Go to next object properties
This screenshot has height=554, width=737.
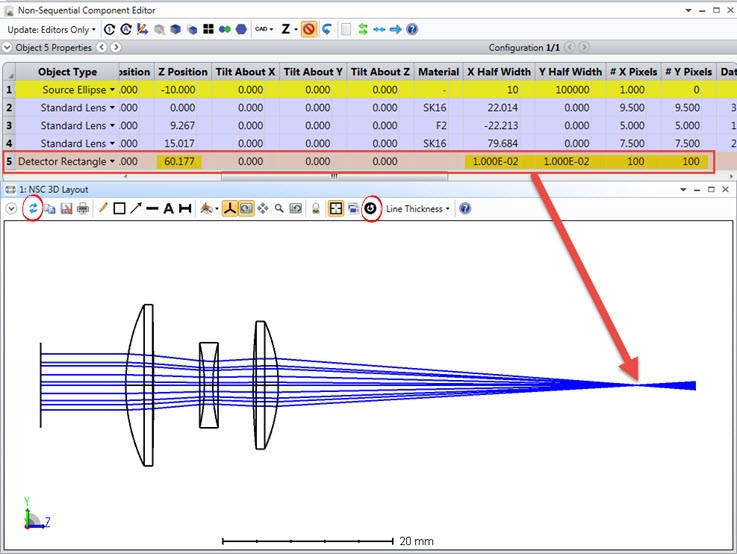(x=116, y=47)
